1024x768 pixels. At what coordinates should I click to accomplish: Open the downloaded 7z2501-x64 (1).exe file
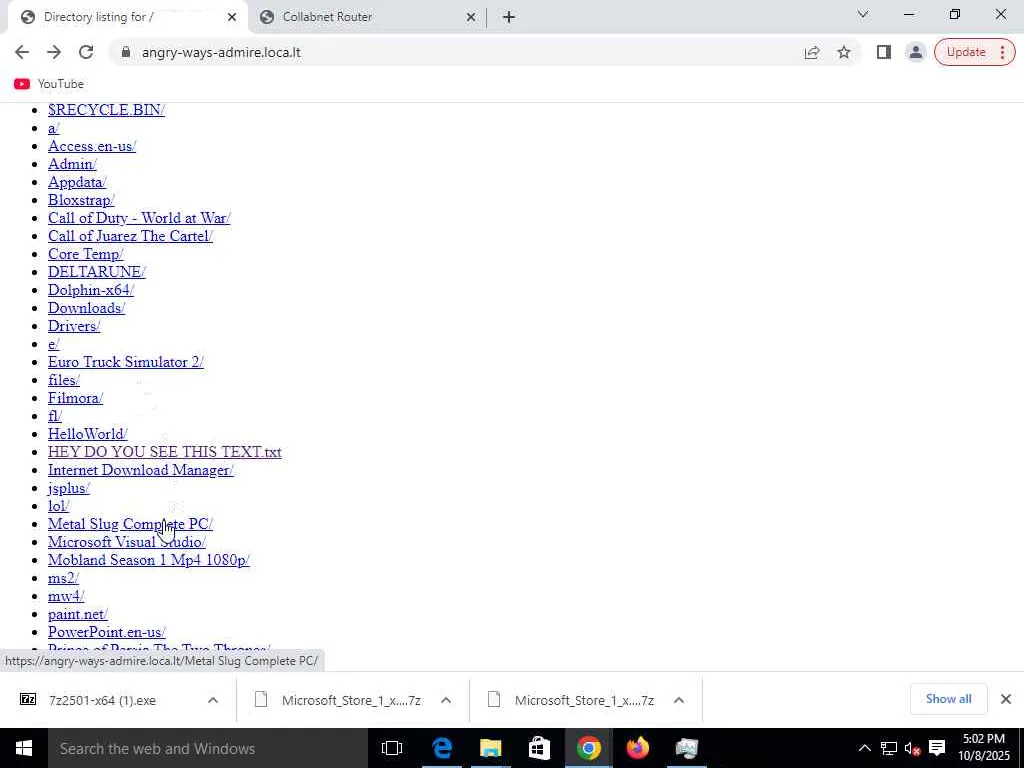(102, 700)
